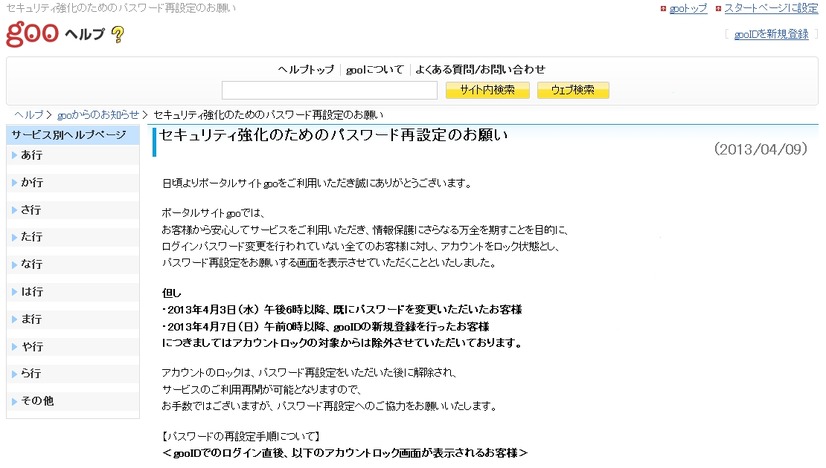Click the スタートページに設定 link

coord(771,8)
